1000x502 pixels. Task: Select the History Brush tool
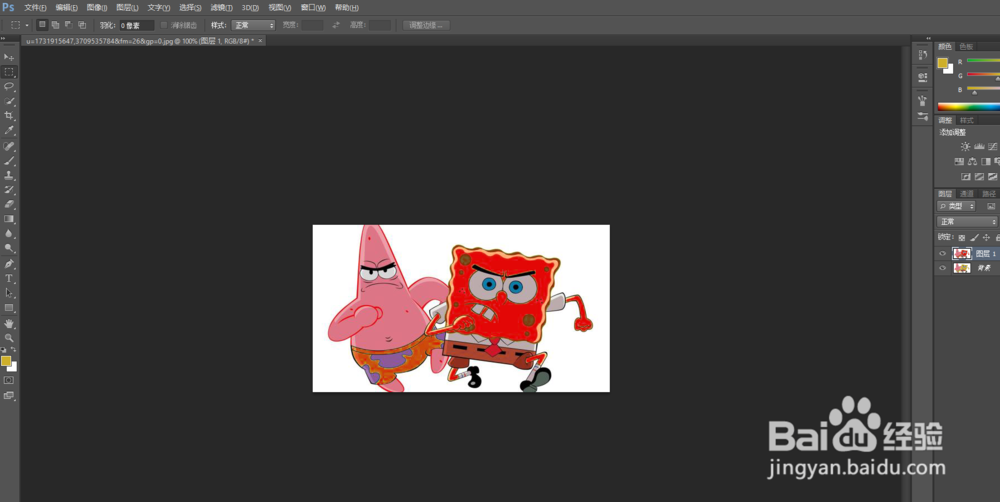pos(9,190)
